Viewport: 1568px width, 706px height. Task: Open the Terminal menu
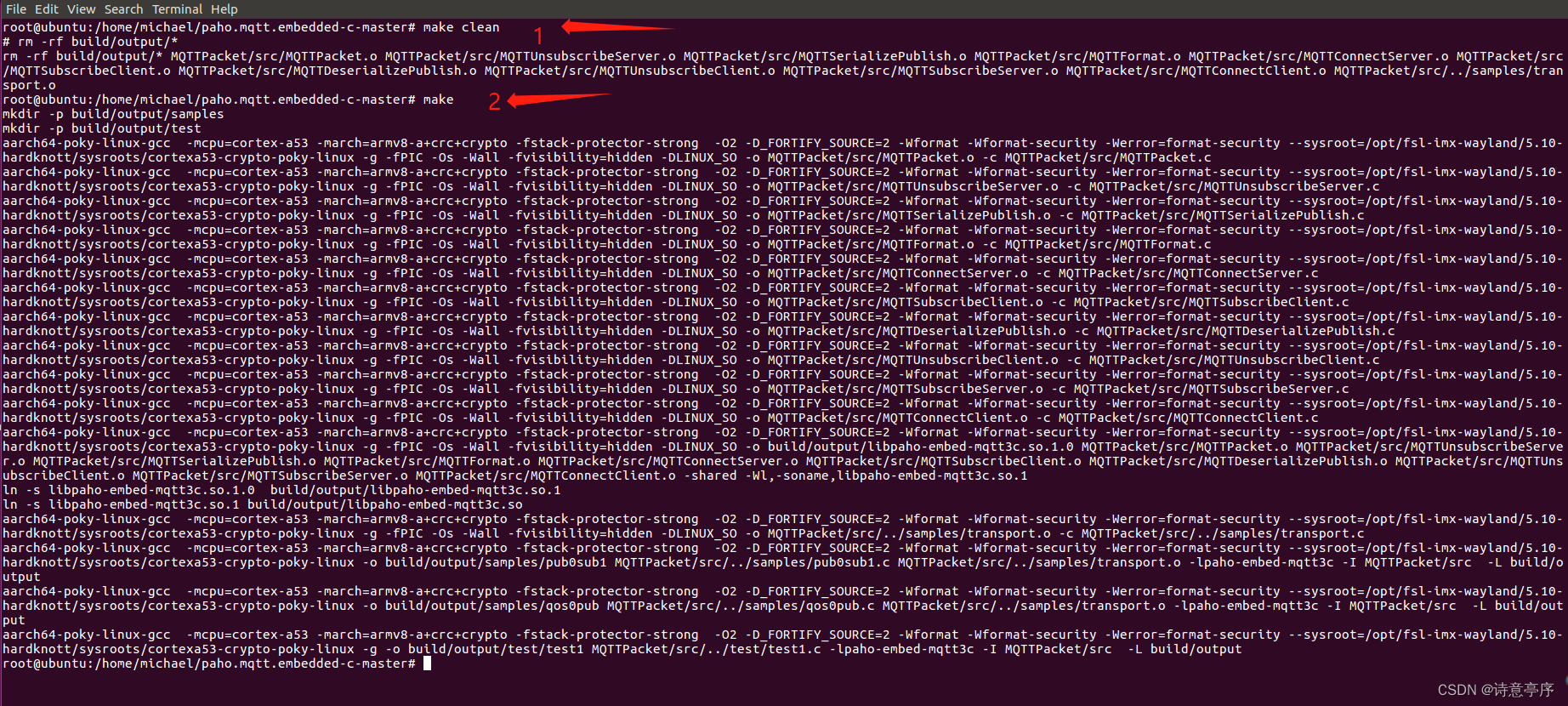(x=177, y=9)
